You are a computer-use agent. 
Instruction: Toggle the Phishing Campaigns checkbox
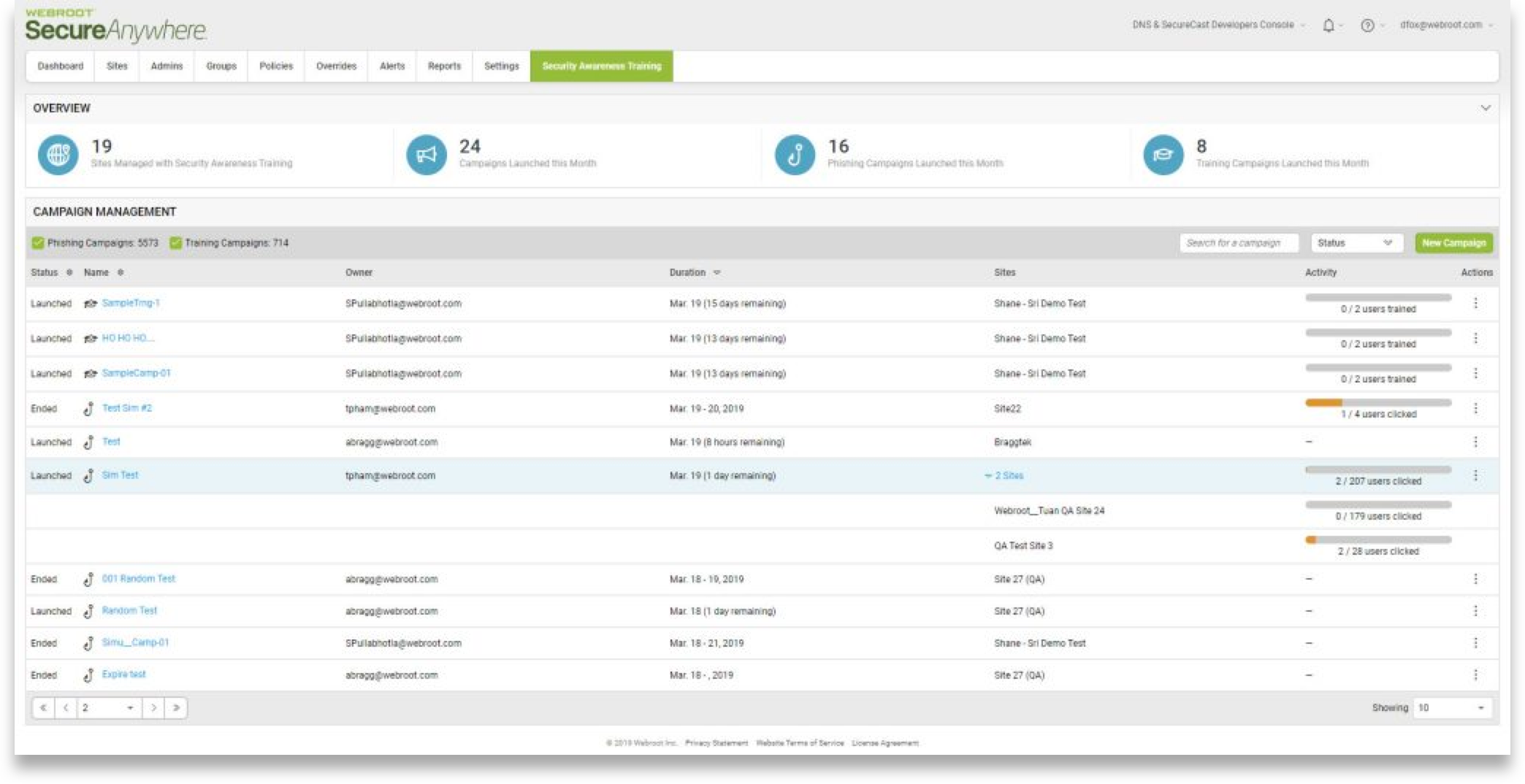pyautogui.click(x=38, y=243)
